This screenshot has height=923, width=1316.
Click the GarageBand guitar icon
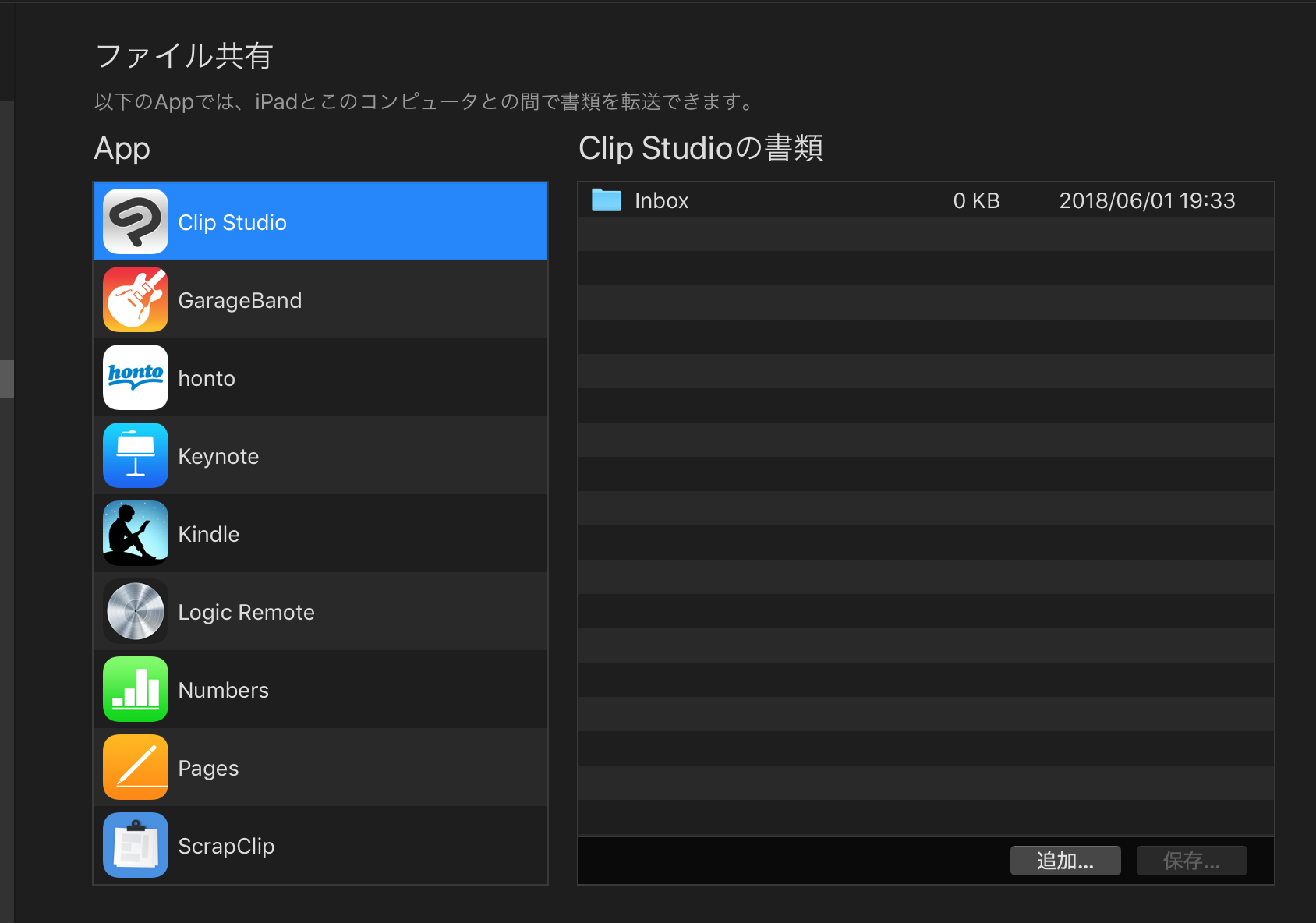point(136,299)
